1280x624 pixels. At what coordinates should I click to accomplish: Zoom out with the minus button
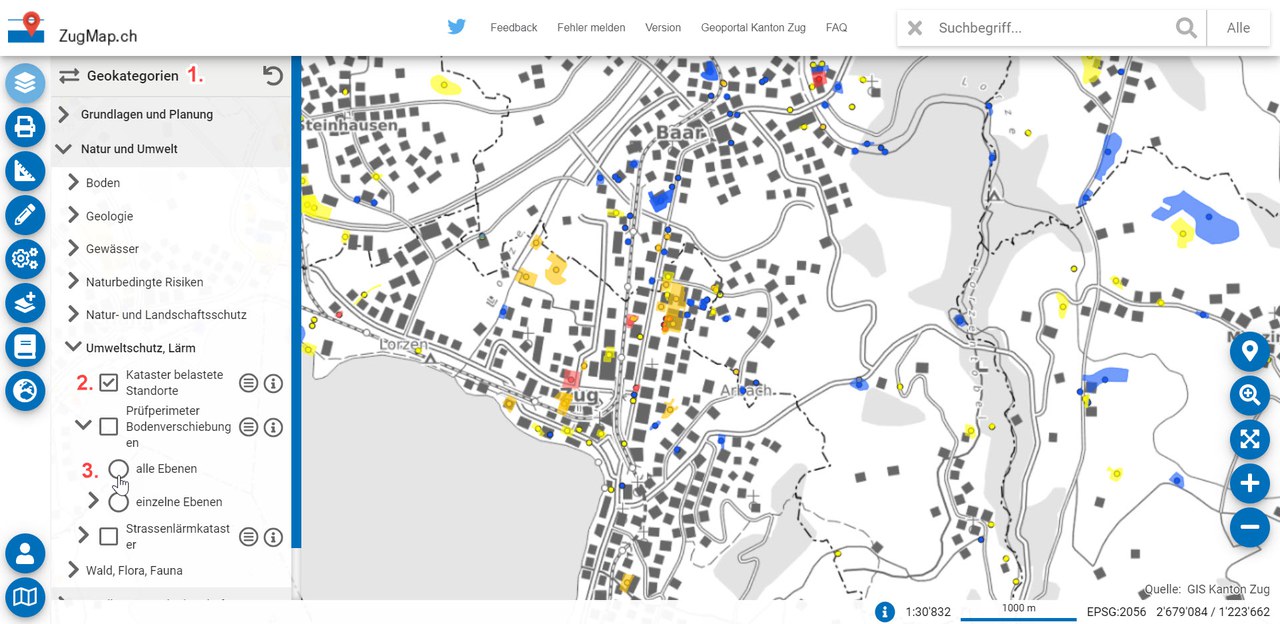(x=1249, y=527)
